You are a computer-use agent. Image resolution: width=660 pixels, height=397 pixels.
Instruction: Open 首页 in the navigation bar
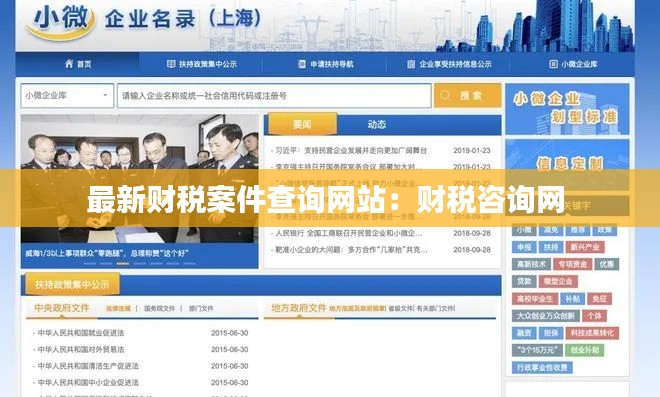(78, 64)
